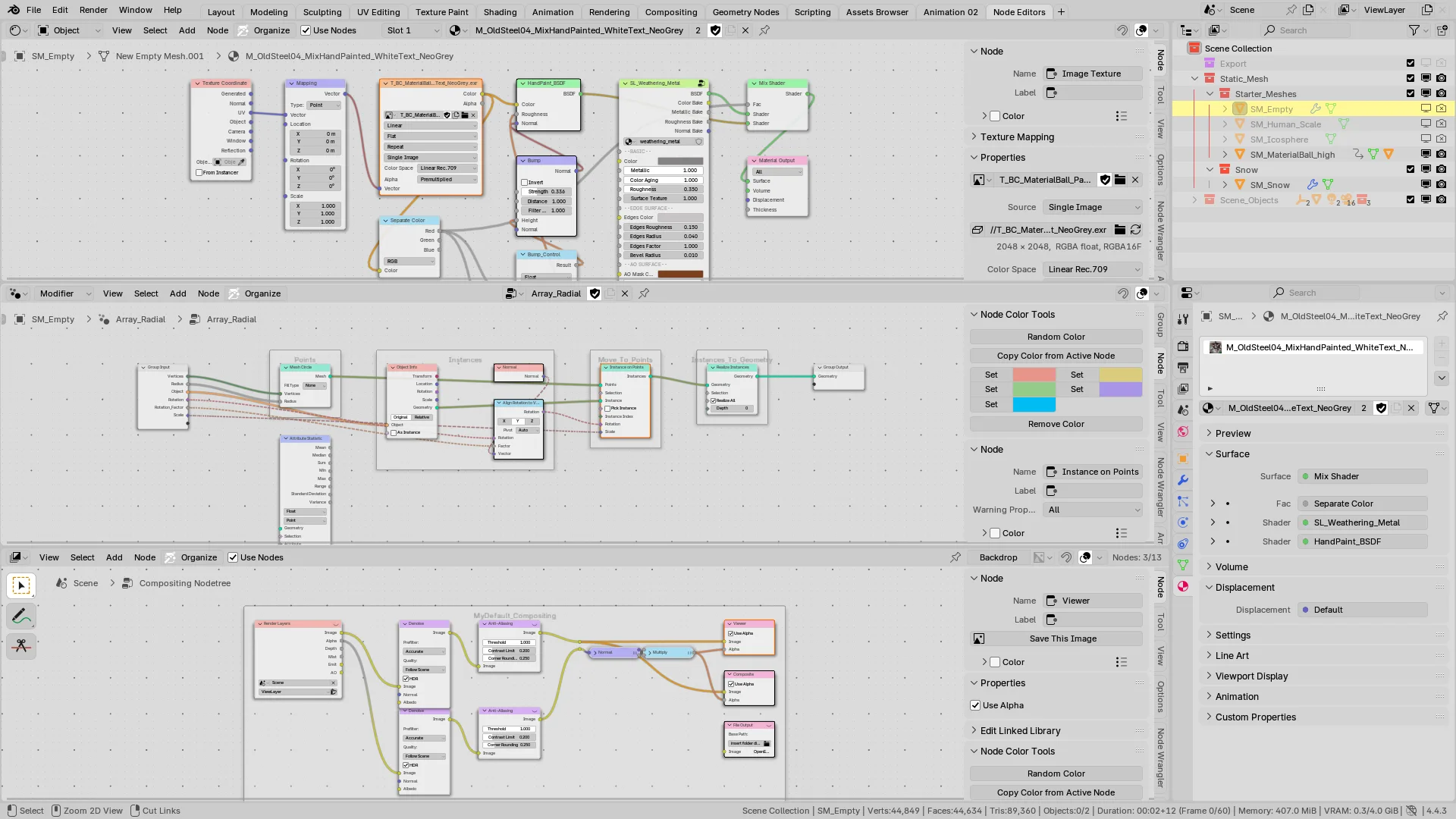Hide SM_MaterialBall_high in viewport

point(1426,154)
